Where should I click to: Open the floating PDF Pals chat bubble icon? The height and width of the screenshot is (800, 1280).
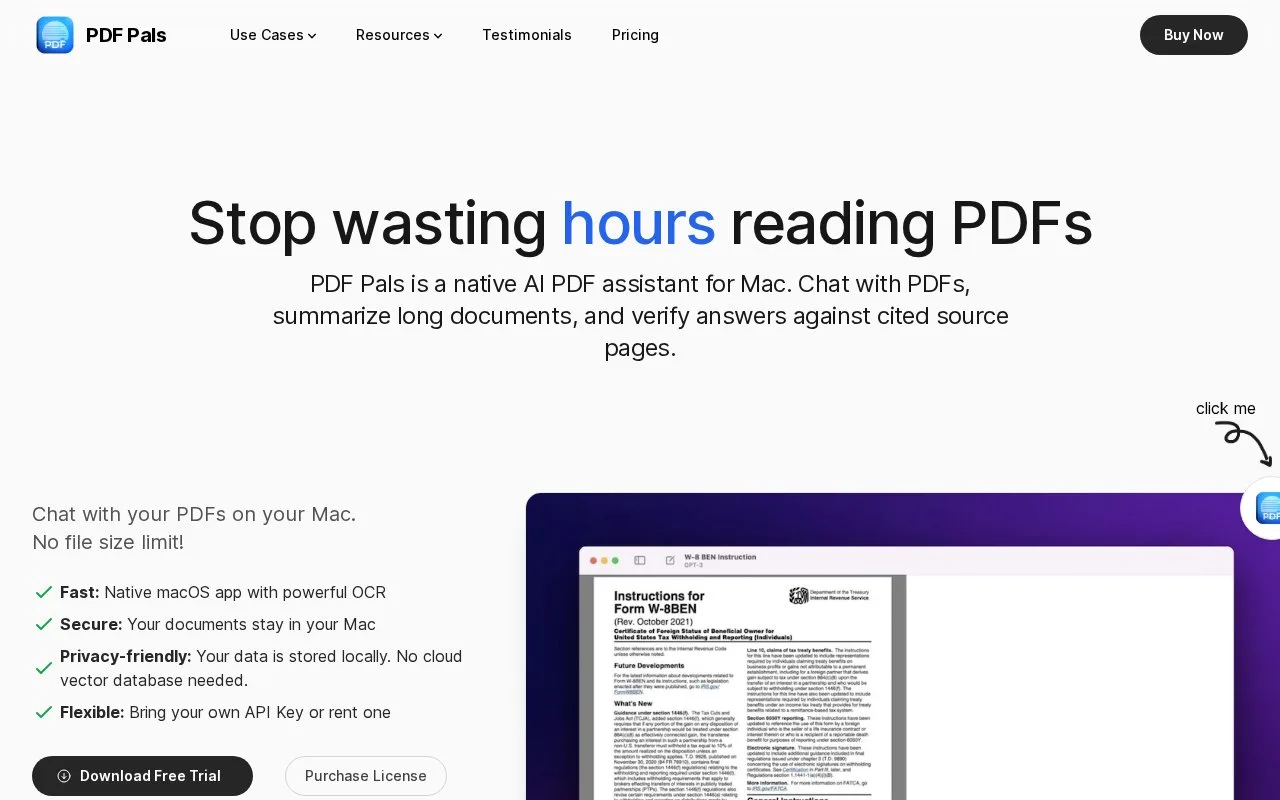[x=1264, y=508]
